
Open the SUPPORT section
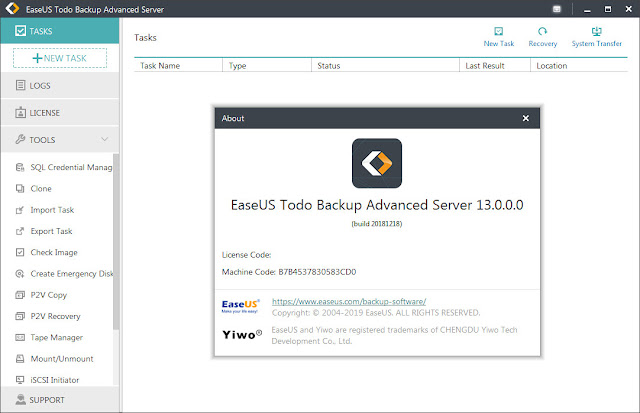60,400
